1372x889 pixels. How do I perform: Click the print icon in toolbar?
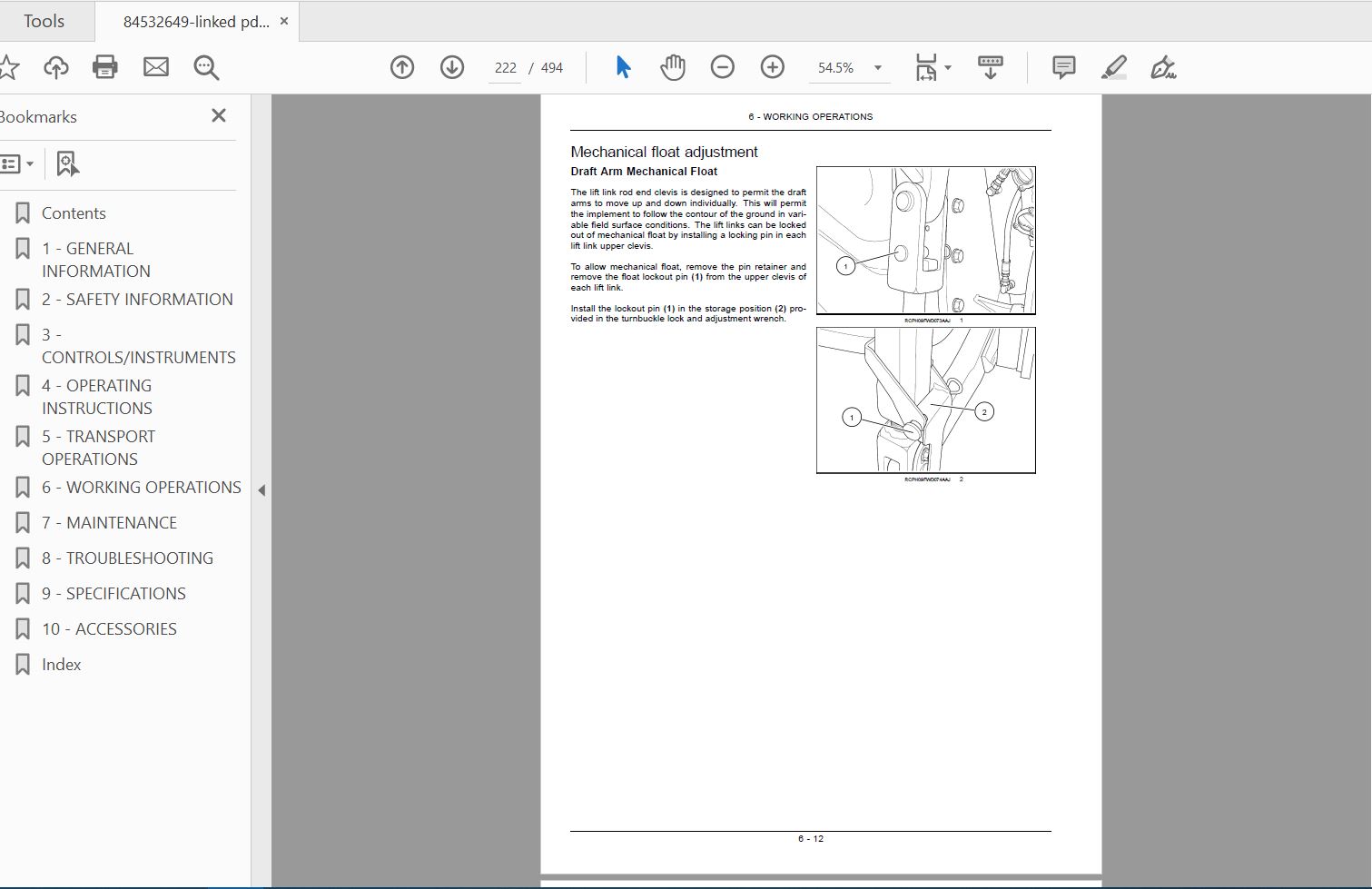pos(105,67)
